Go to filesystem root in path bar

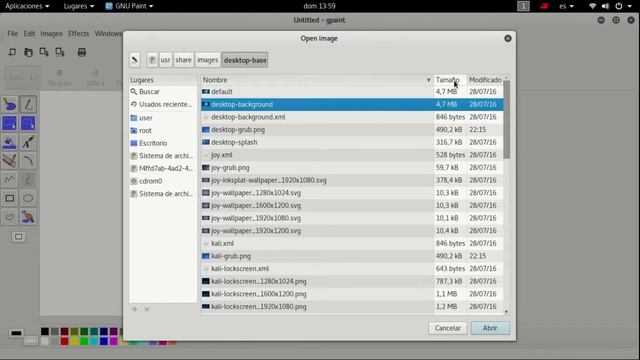[x=152, y=60]
